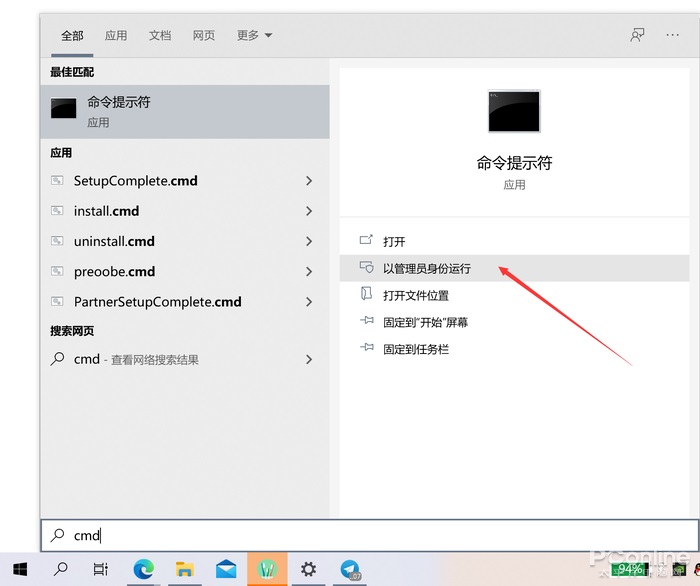
Task: Click install.cmd file icon
Action: (57, 211)
